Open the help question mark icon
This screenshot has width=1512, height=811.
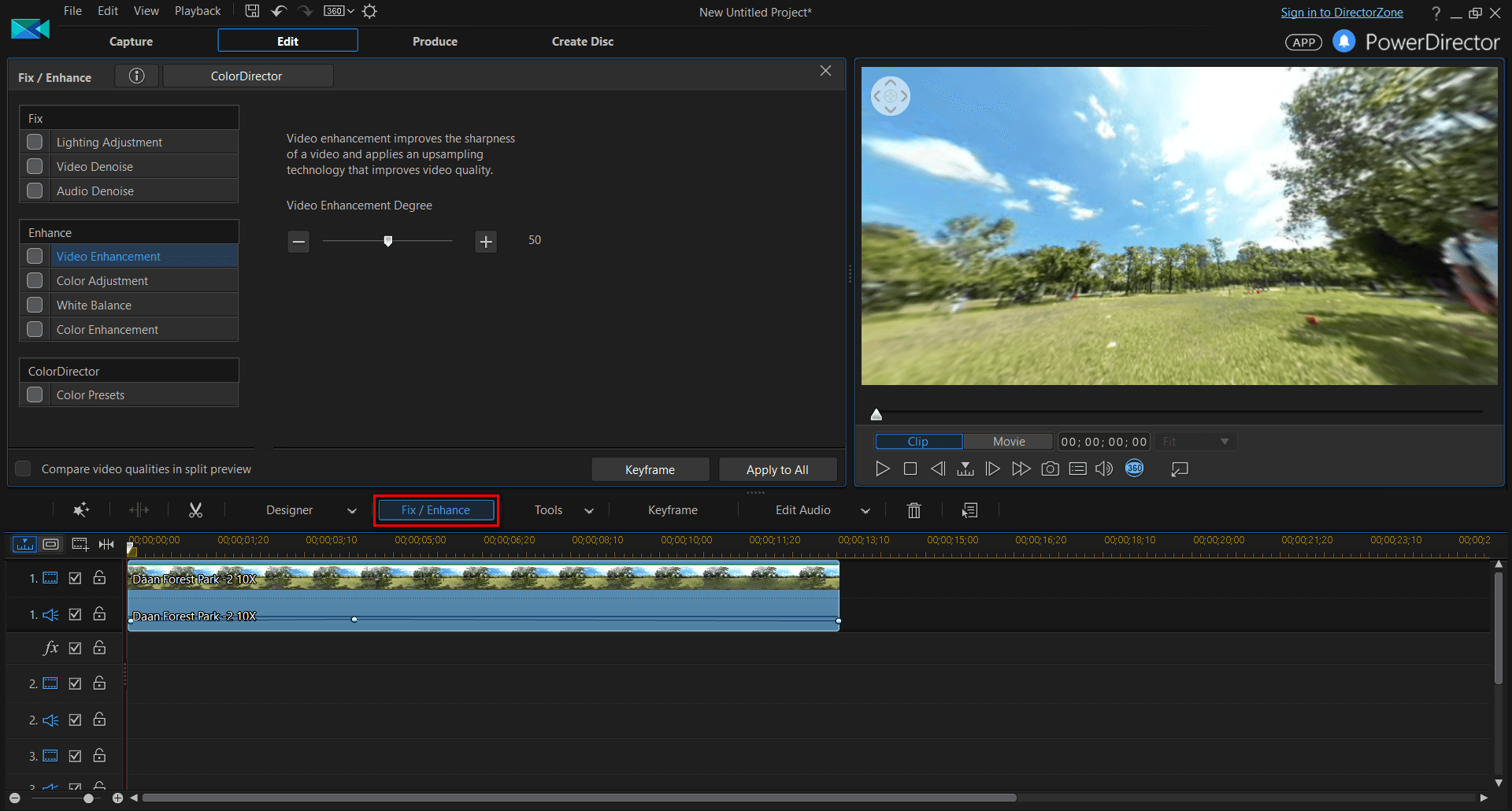1436,13
